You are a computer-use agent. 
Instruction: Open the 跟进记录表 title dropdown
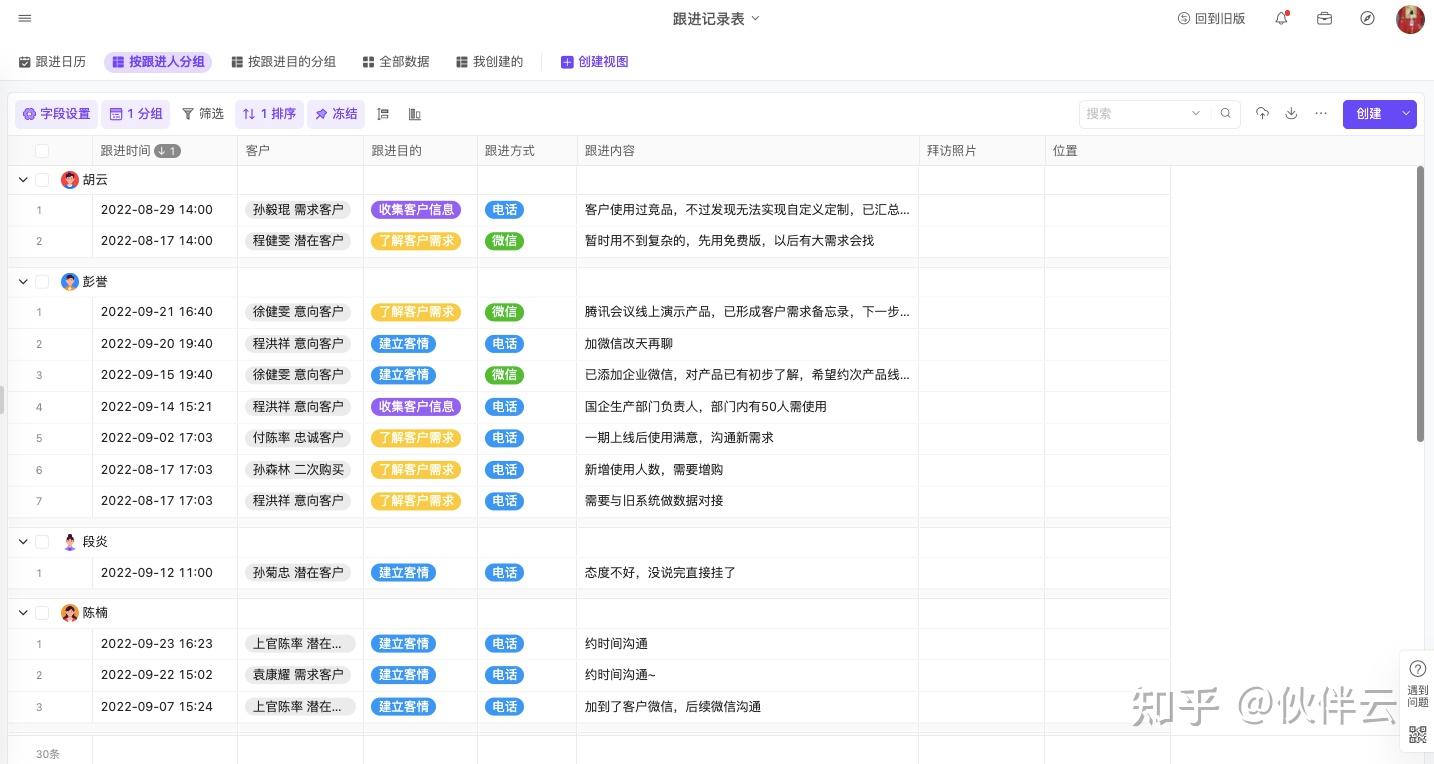[x=755, y=18]
